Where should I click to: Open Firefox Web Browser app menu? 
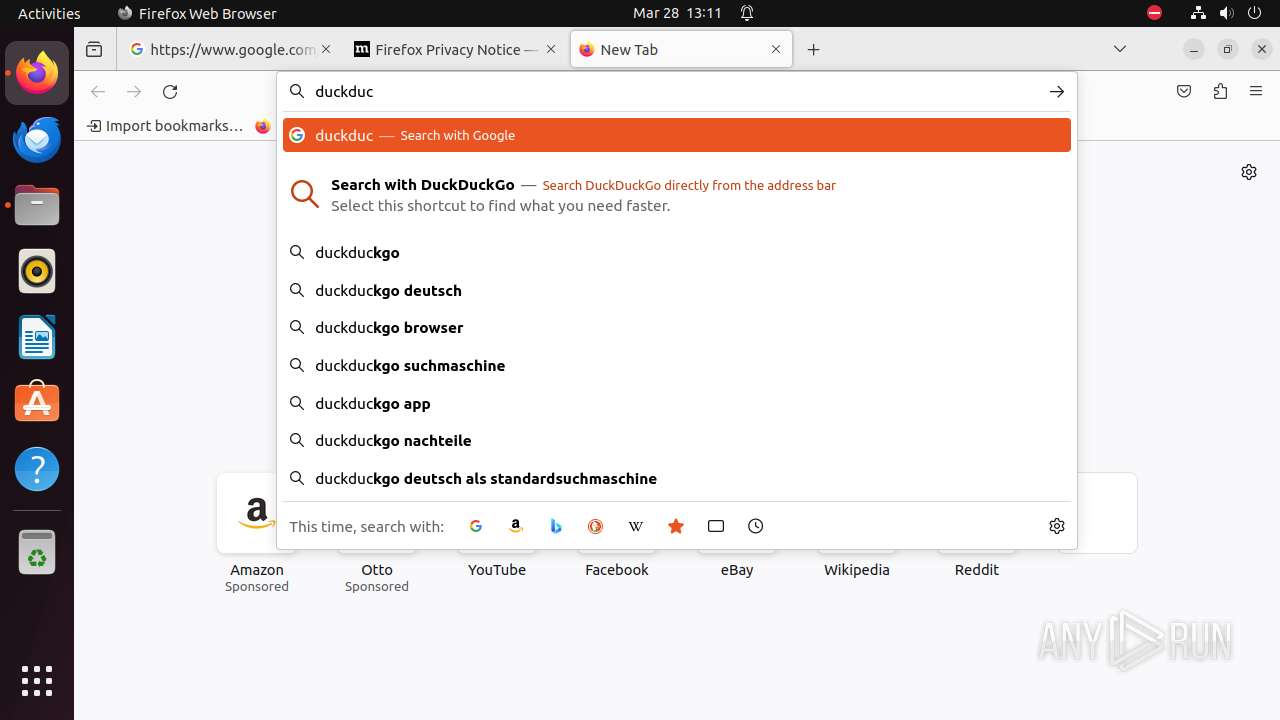197,13
